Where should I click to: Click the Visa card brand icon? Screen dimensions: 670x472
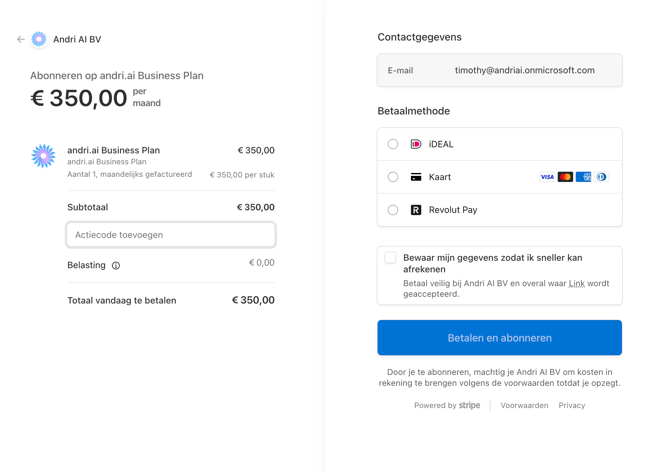tap(547, 177)
